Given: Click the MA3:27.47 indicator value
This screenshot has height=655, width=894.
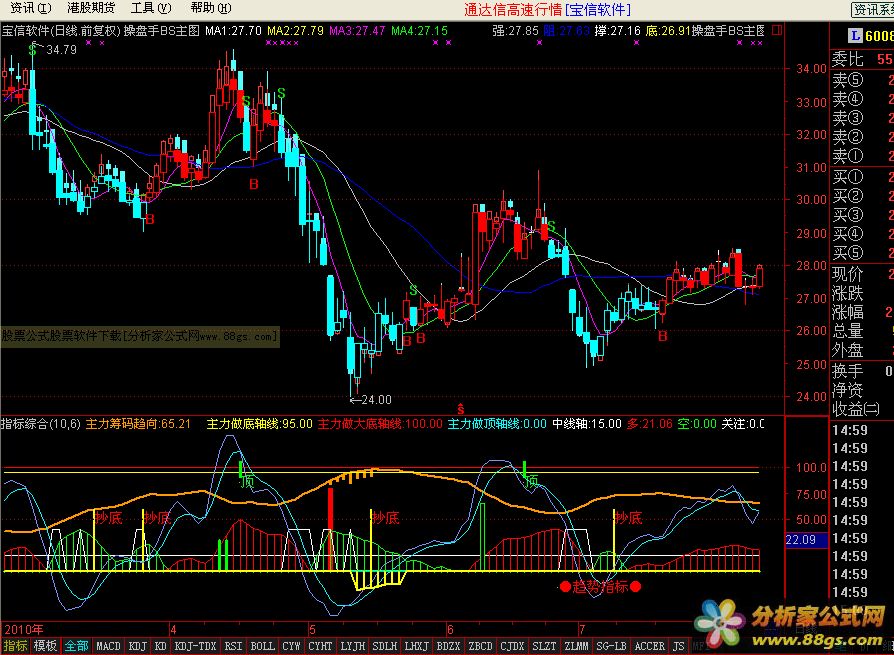Looking at the screenshot, I should pos(357,31).
